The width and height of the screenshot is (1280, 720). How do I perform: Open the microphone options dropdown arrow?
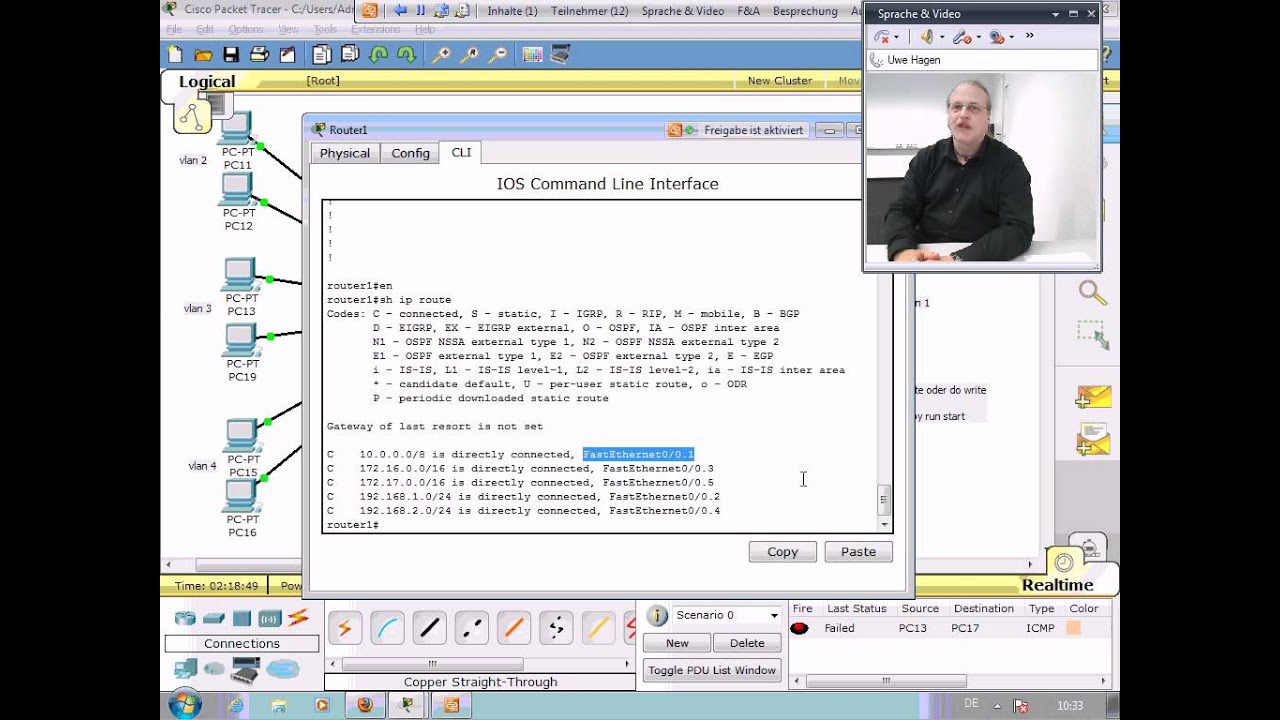[x=978, y=37]
